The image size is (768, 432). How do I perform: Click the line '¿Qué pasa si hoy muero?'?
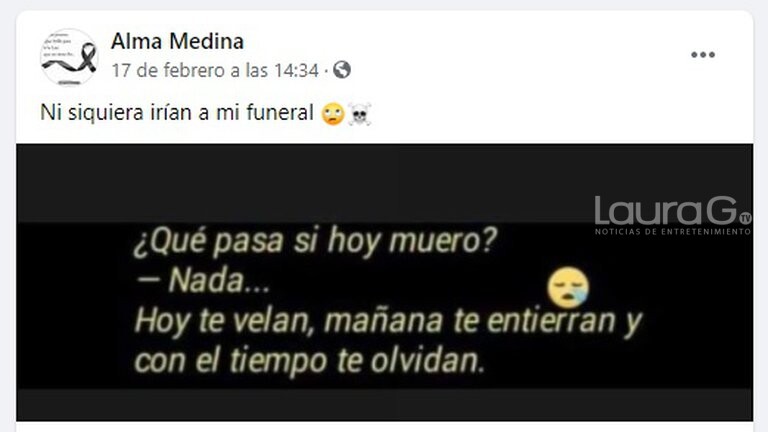(x=315, y=241)
